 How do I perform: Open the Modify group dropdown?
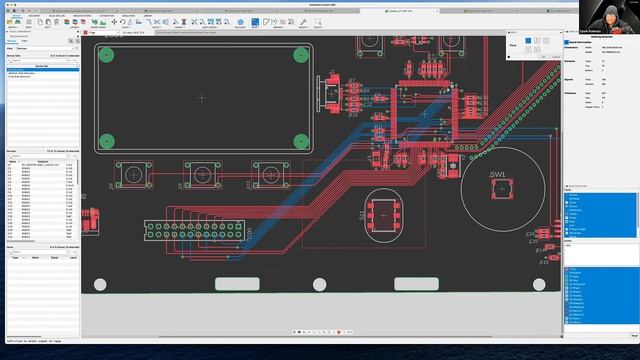304,27
